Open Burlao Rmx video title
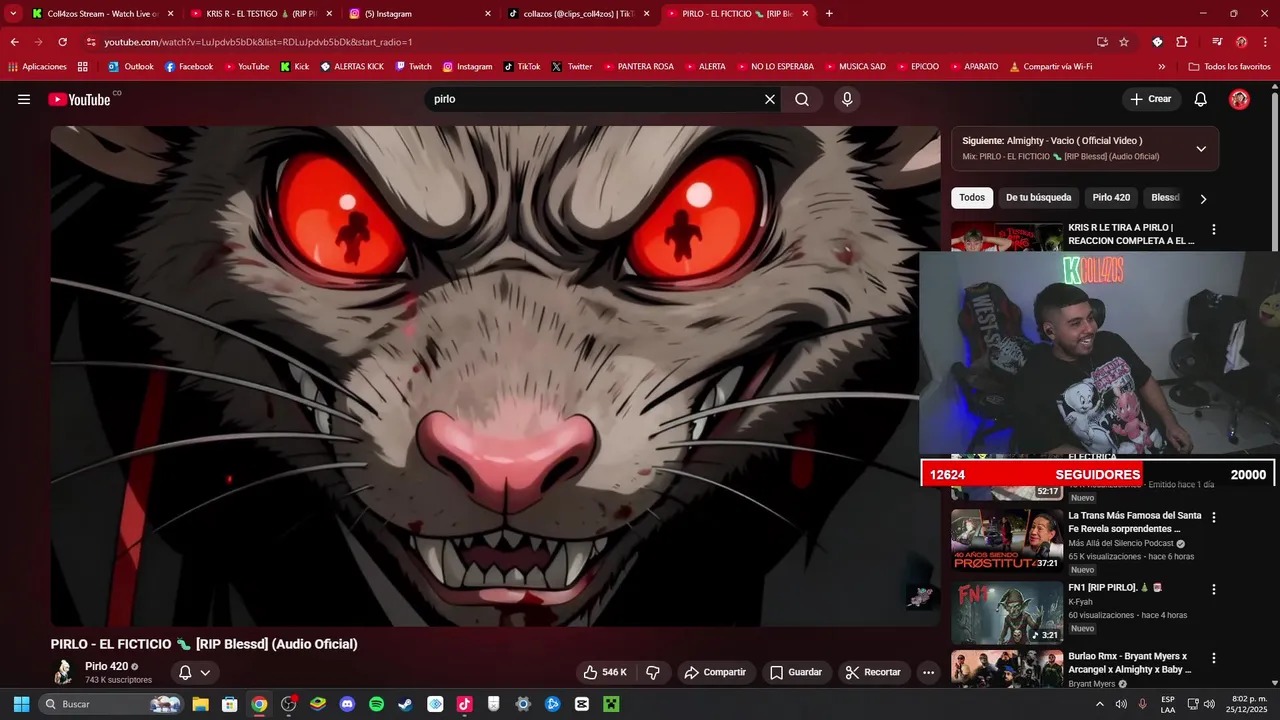The image size is (1280, 720). point(1130,663)
